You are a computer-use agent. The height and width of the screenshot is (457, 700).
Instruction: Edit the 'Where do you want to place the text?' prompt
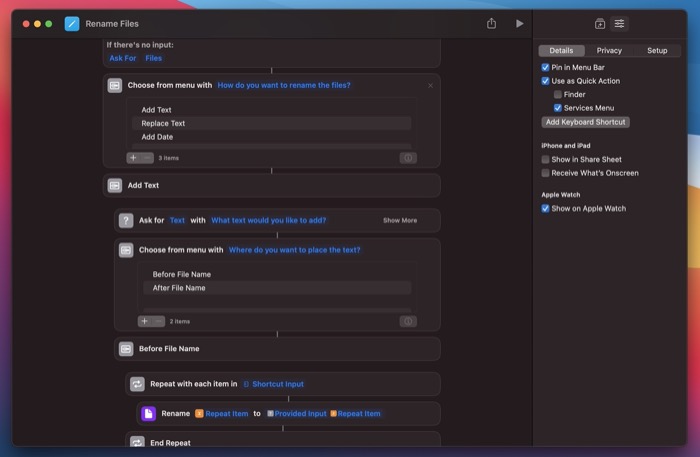click(294, 250)
